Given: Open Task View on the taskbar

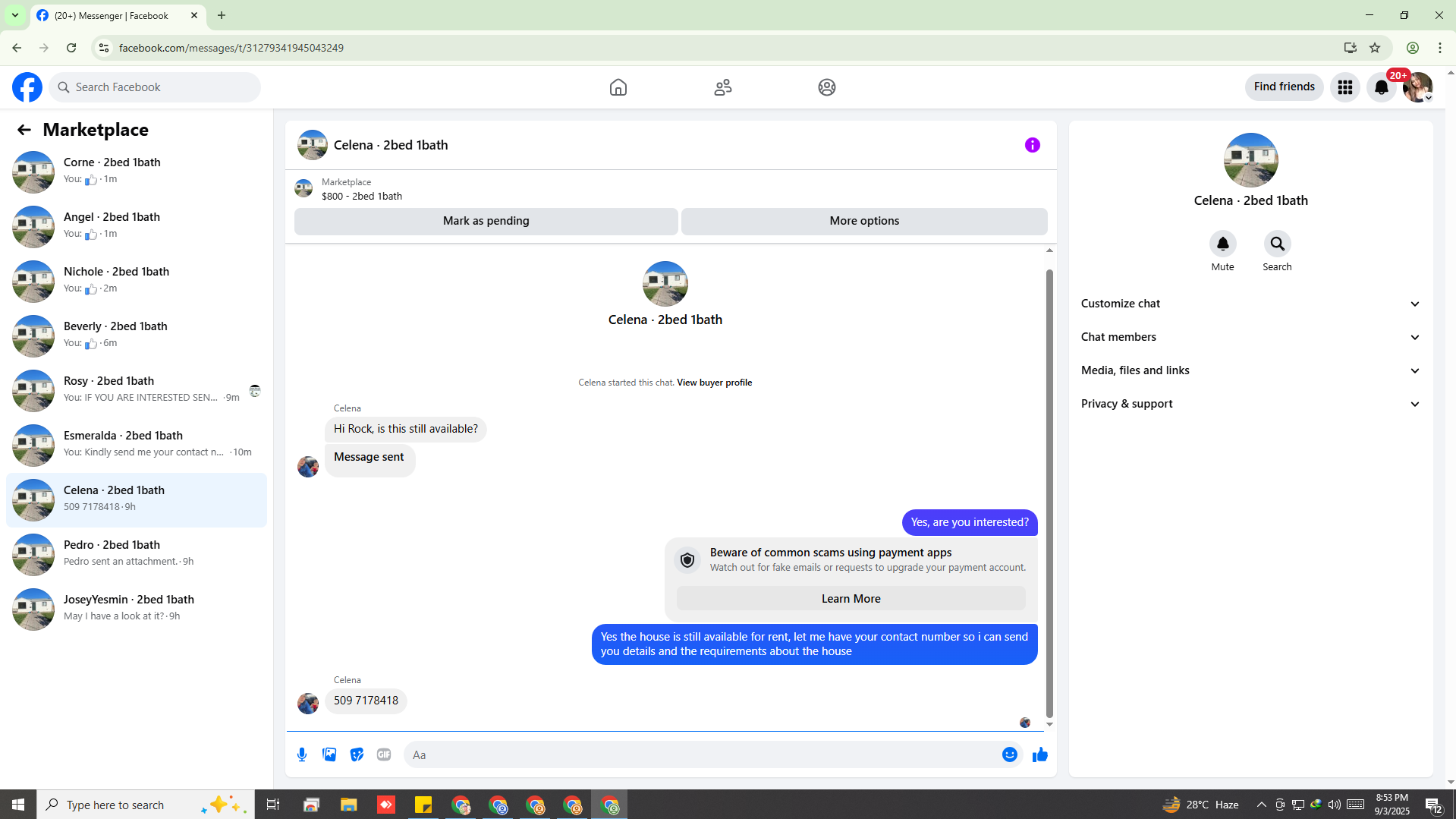Looking at the screenshot, I should tap(273, 805).
